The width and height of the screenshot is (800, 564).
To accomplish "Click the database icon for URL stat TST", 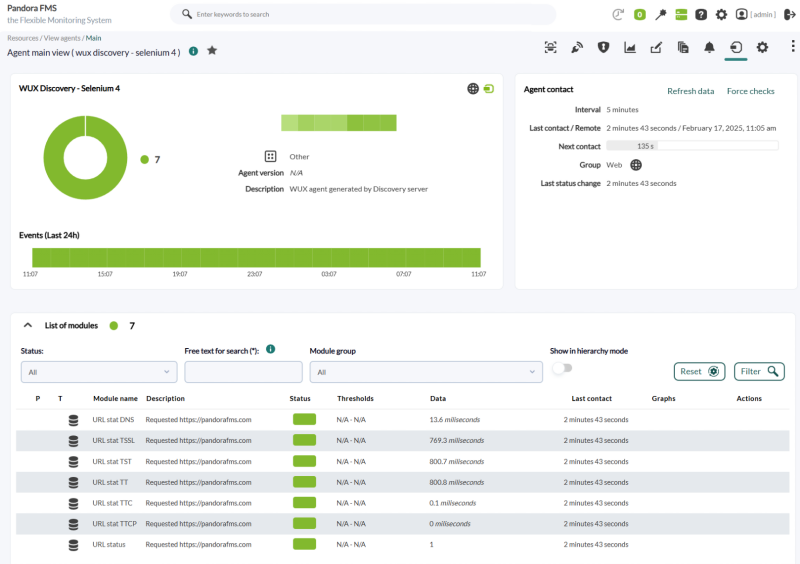I will tap(73, 462).
